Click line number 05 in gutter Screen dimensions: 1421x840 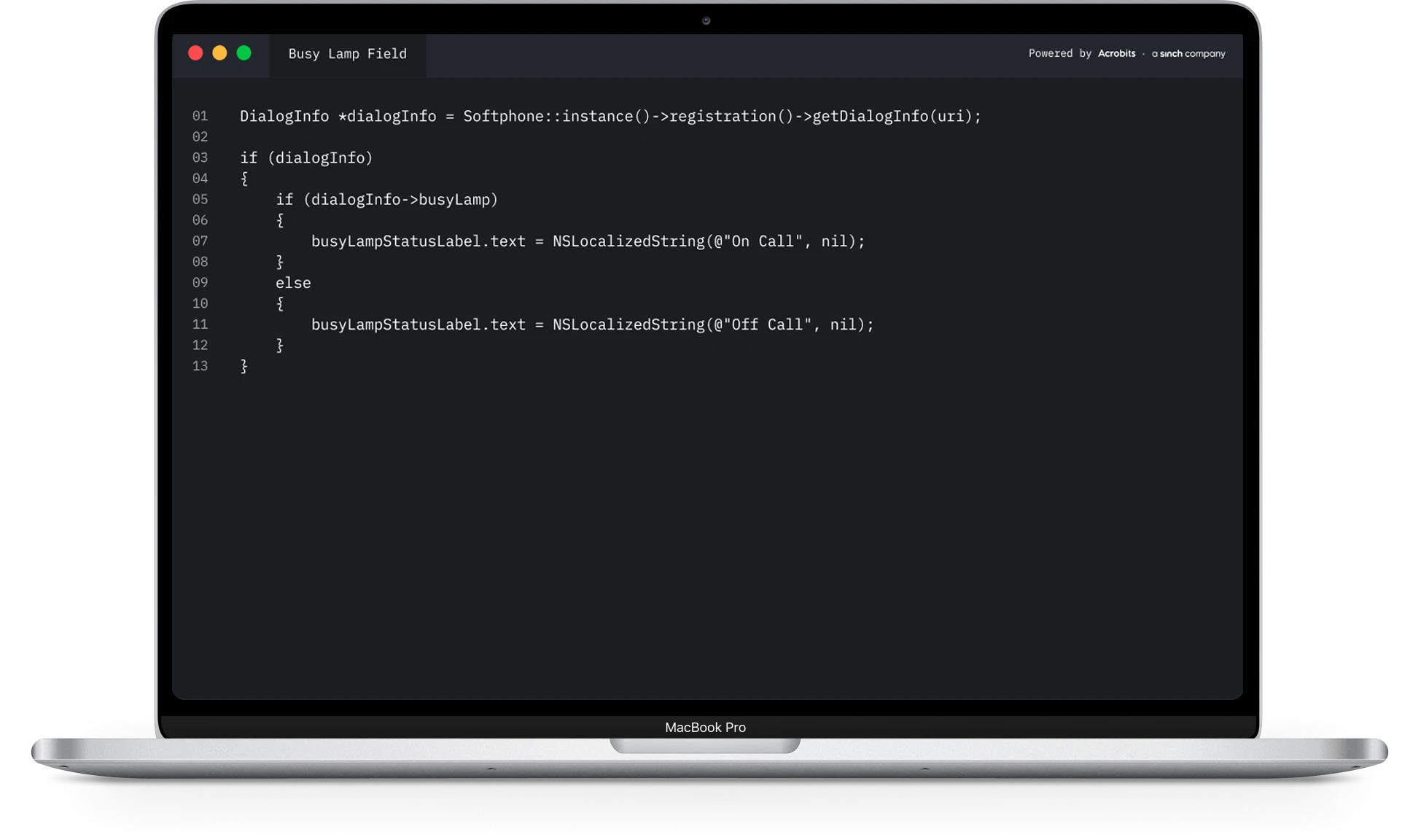(200, 199)
